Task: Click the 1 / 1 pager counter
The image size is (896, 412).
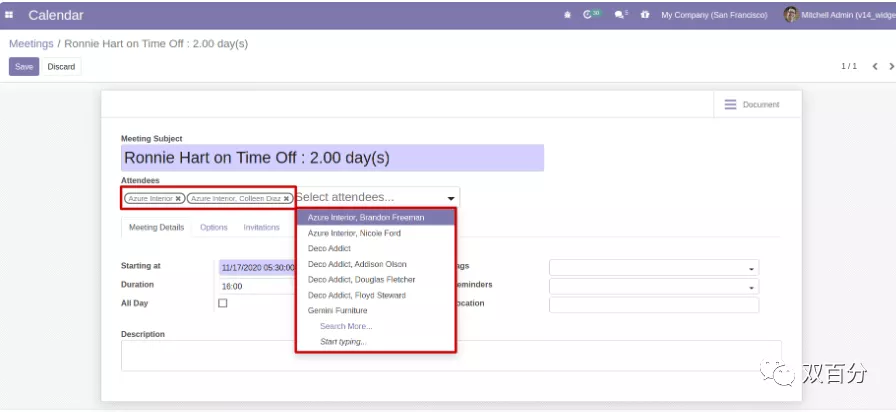Action: pyautogui.click(x=849, y=66)
